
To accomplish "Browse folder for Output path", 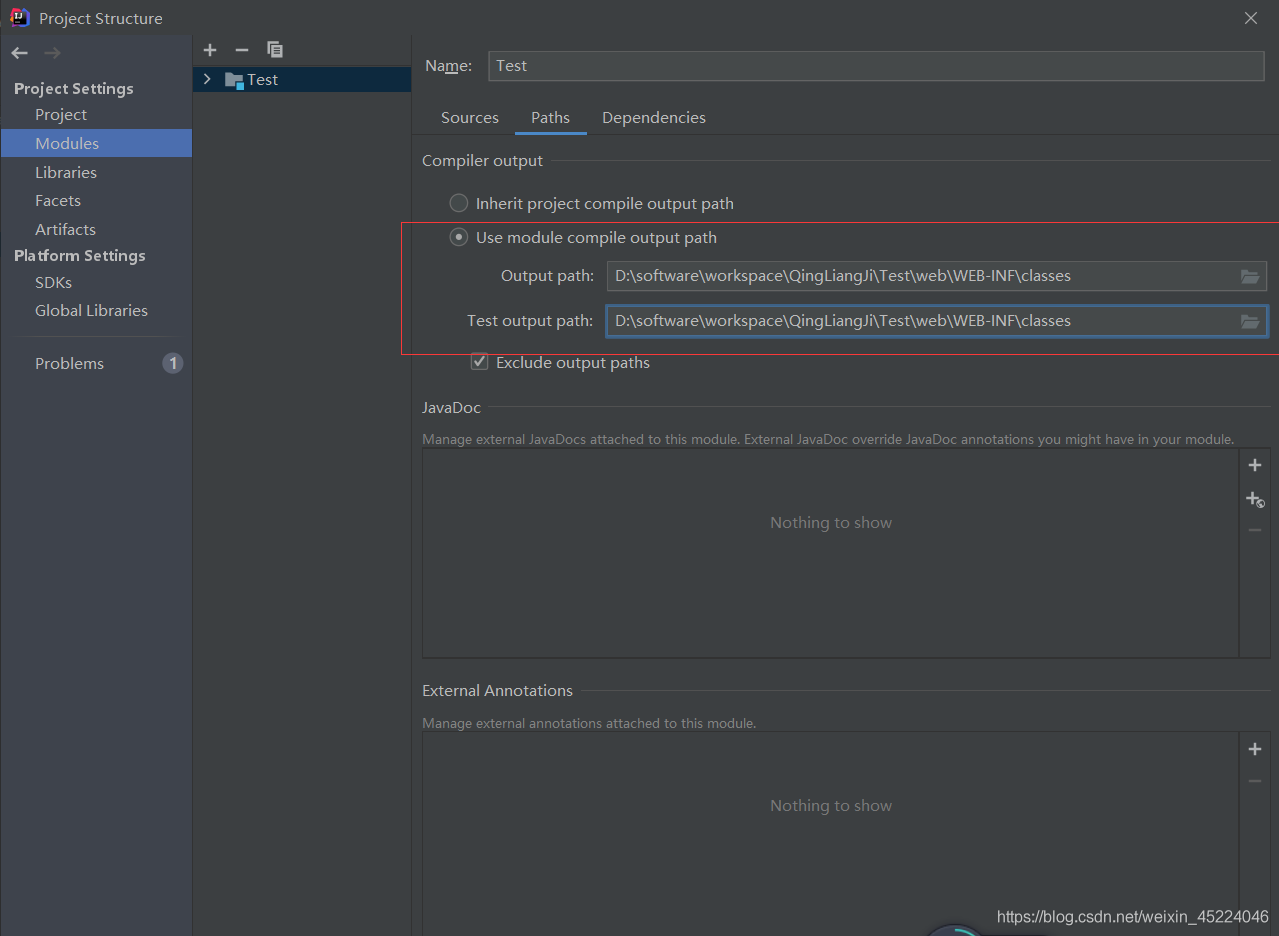I will (x=1250, y=276).
